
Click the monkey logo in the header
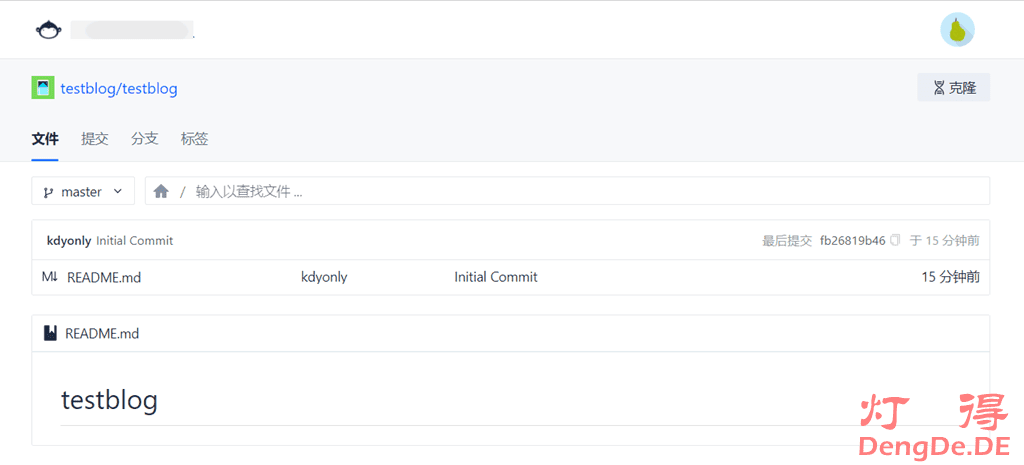[x=47, y=30]
